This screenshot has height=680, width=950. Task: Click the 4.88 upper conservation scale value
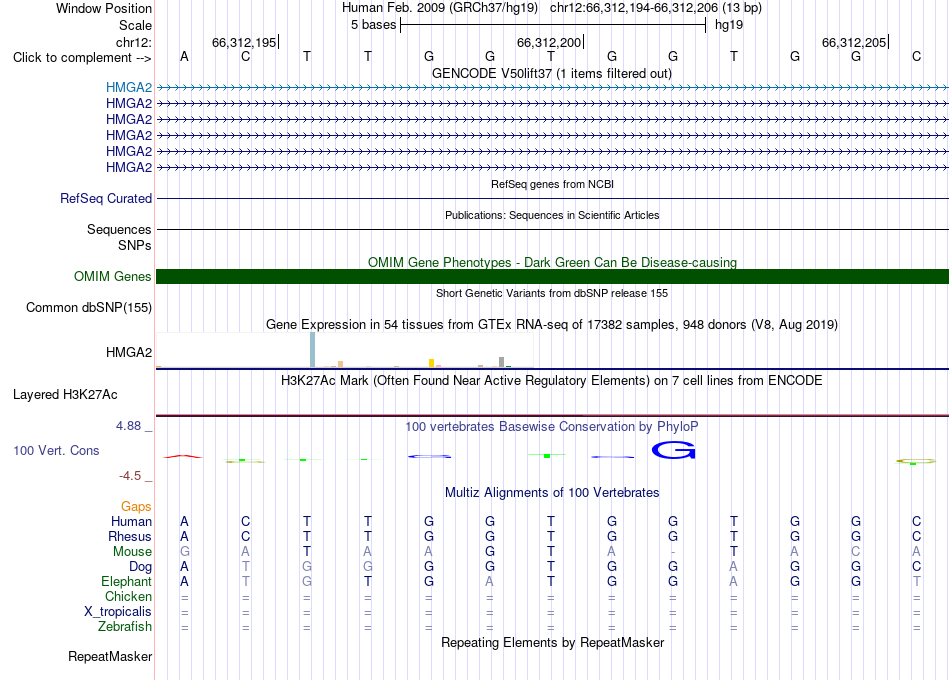coord(128,426)
